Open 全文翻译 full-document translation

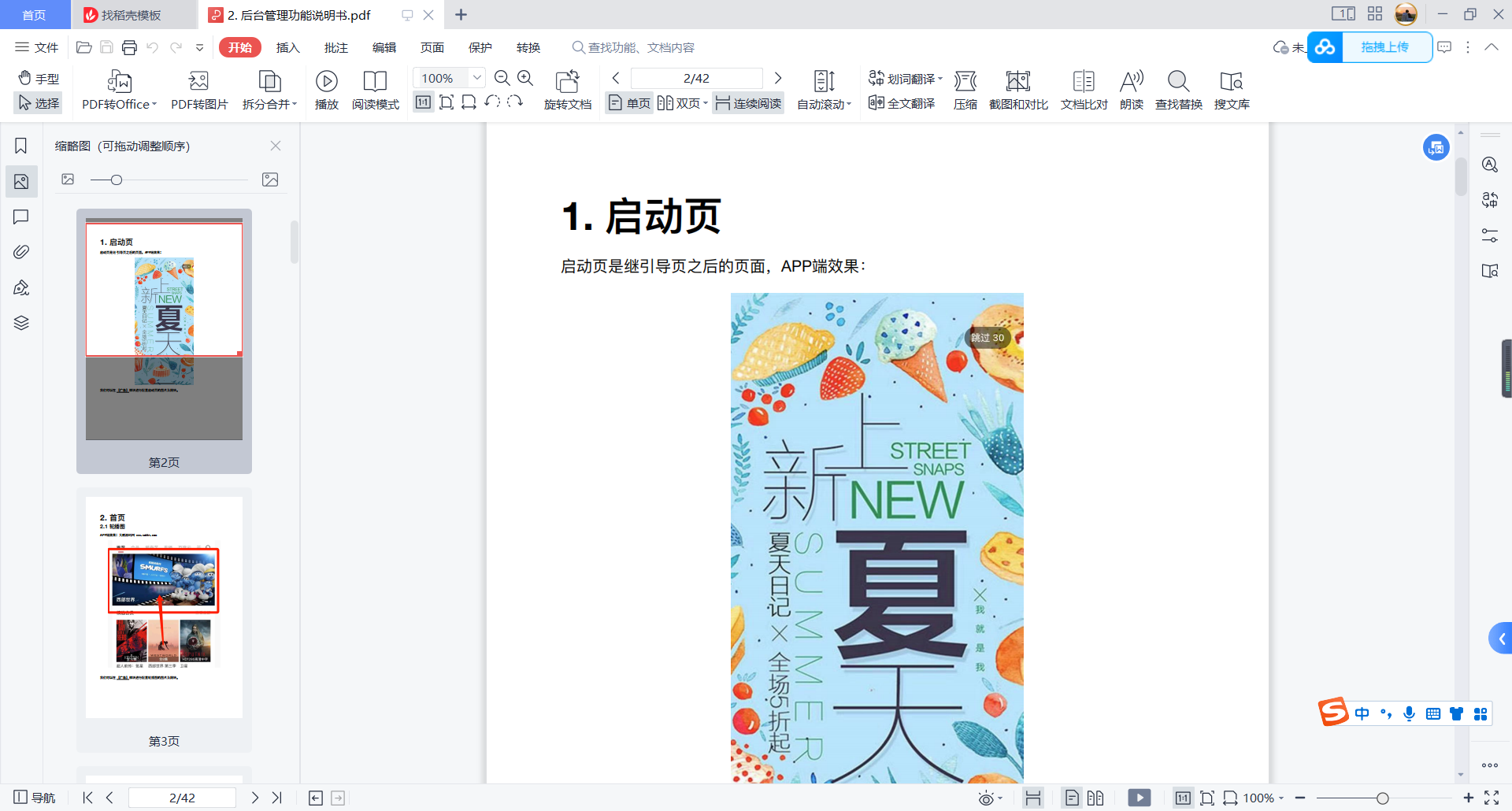(900, 102)
